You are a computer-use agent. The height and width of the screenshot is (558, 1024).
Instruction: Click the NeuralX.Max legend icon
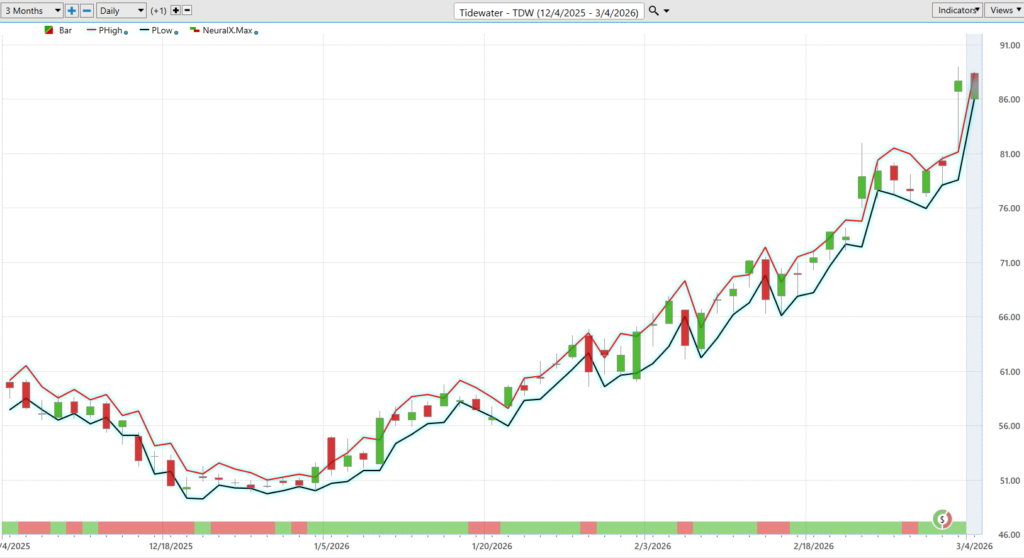point(195,30)
